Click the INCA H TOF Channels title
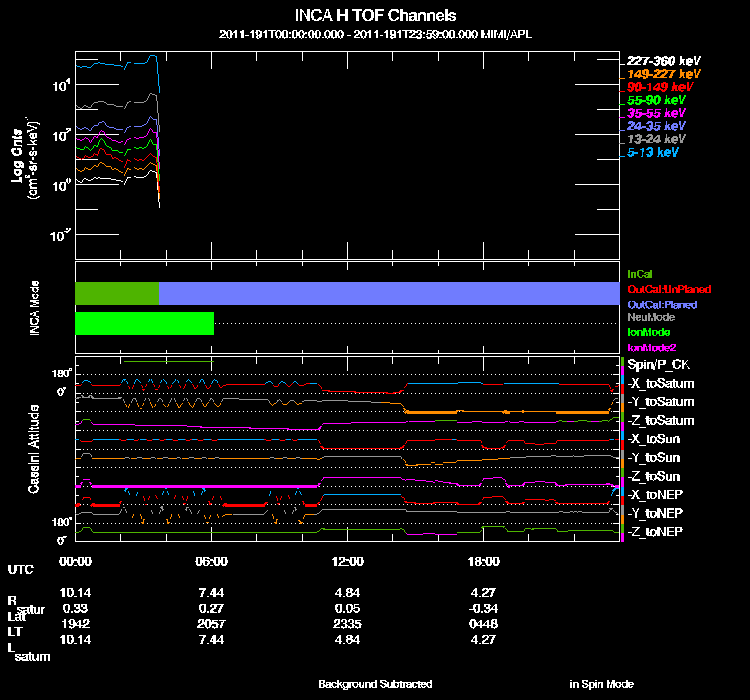This screenshot has height=700, width=750. [x=375, y=16]
